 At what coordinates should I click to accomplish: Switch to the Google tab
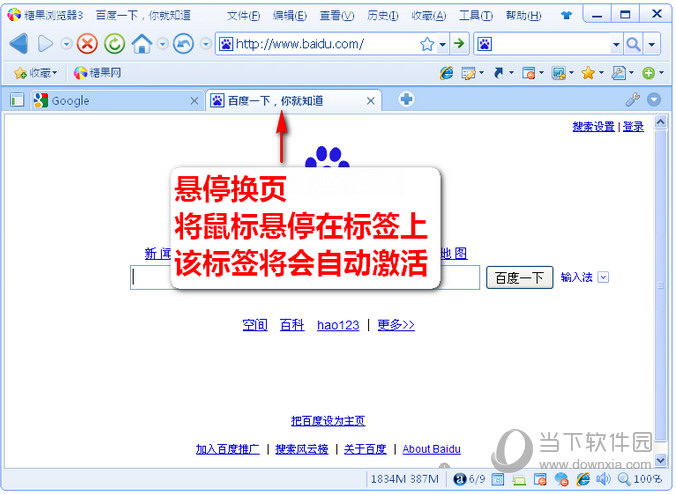[116, 100]
